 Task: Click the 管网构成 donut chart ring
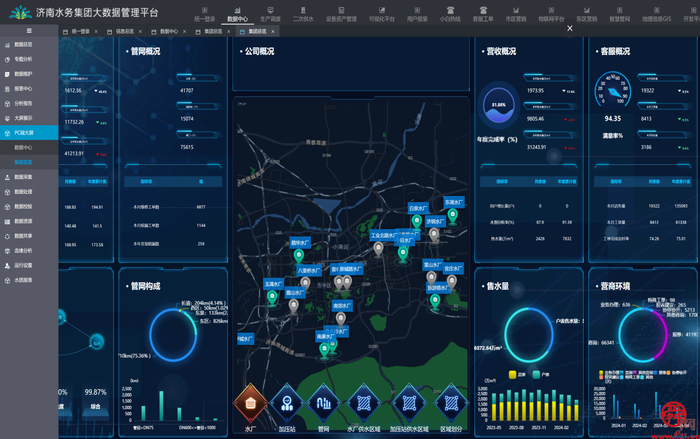coord(152,333)
